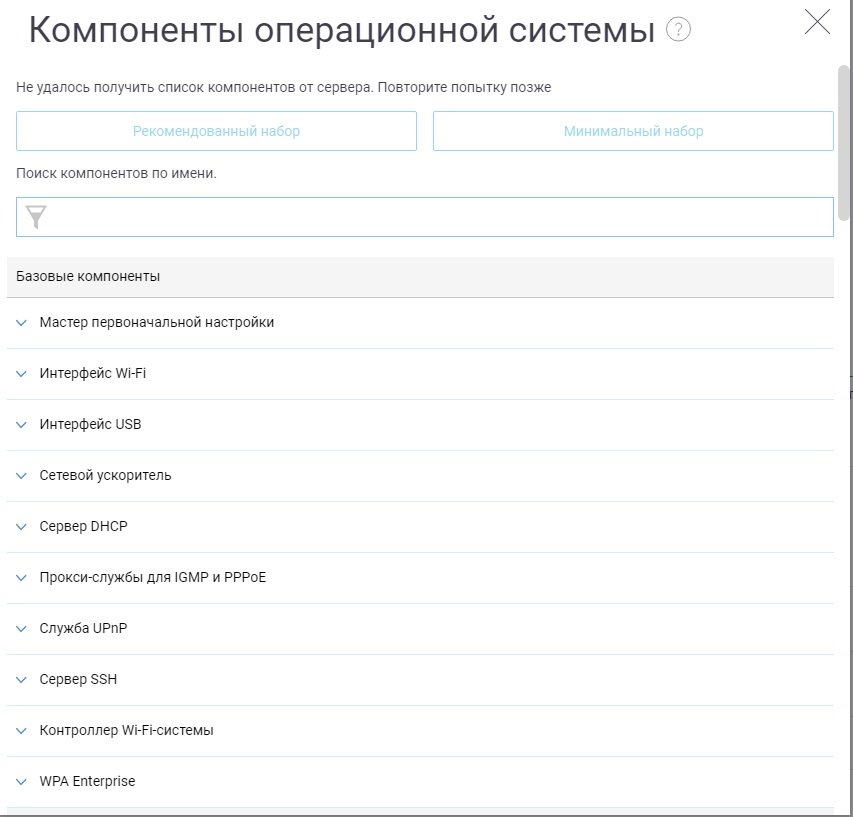The image size is (853, 817).
Task: Apply the Рекомендованный набор preset
Action: (217, 131)
